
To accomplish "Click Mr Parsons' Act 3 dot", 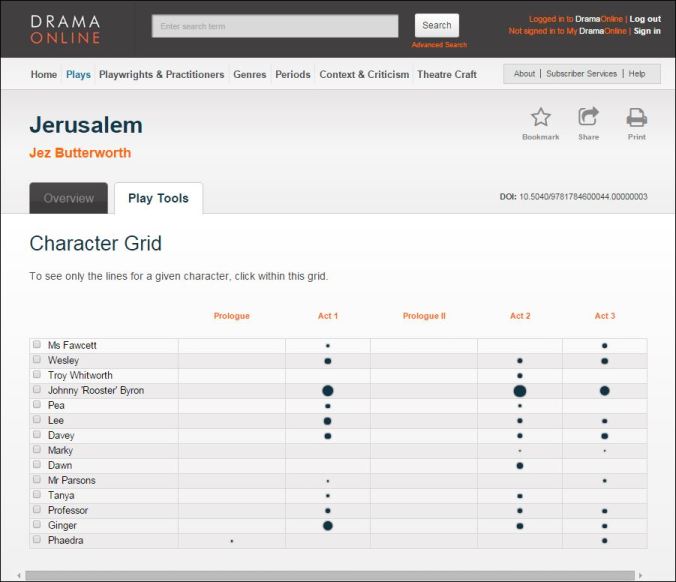I will tap(604, 481).
